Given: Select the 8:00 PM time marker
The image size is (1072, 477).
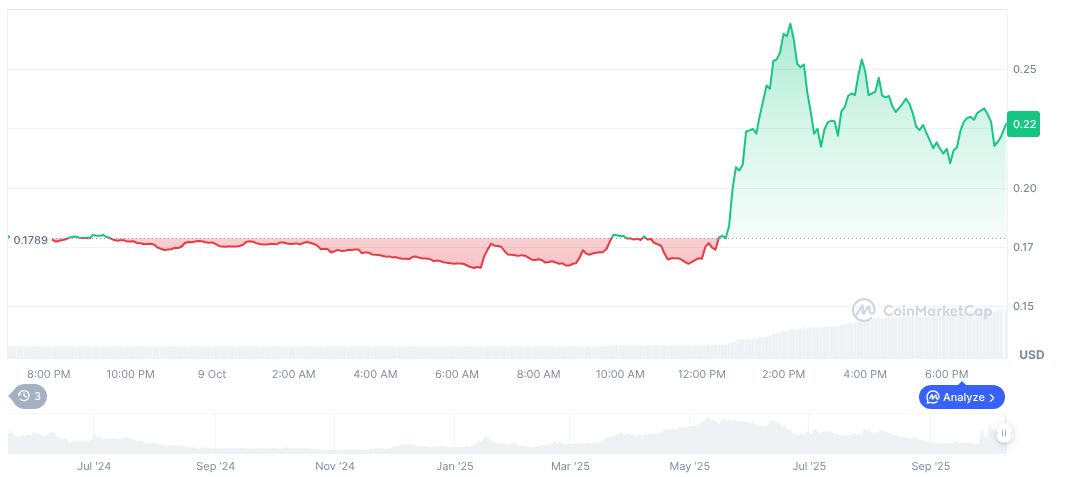Looking at the screenshot, I should 48,374.
